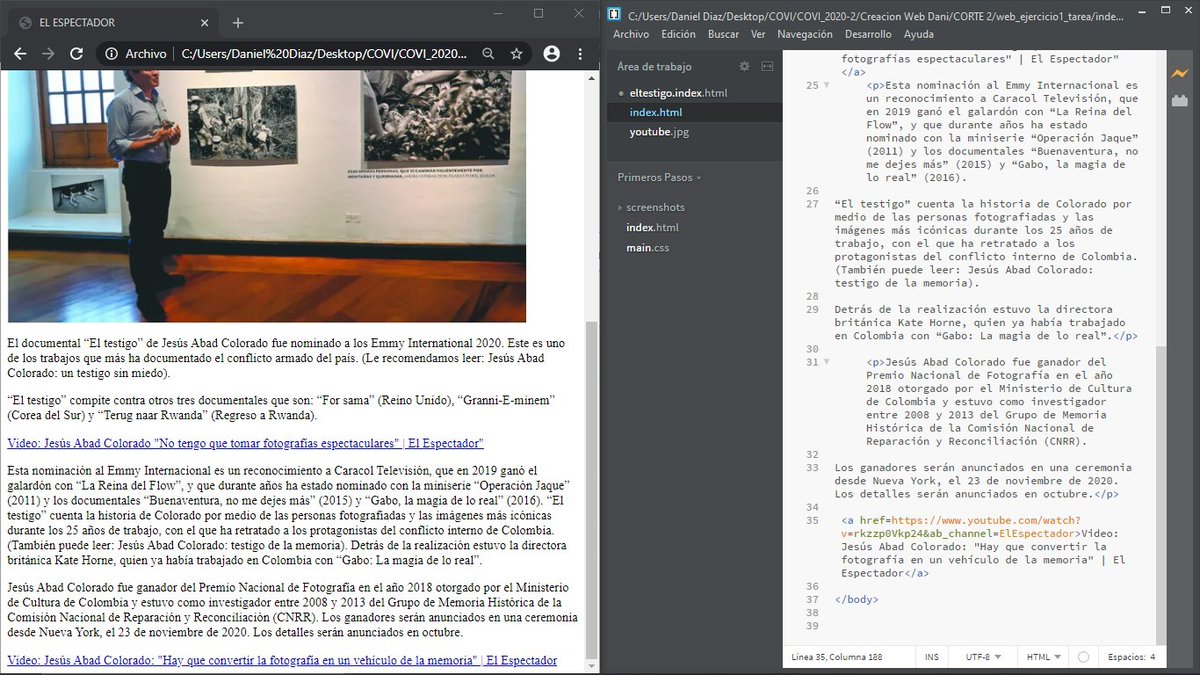This screenshot has width=1200, height=675.
Task: Open Brackets Live Preview lightning icon
Action: (x=1178, y=73)
